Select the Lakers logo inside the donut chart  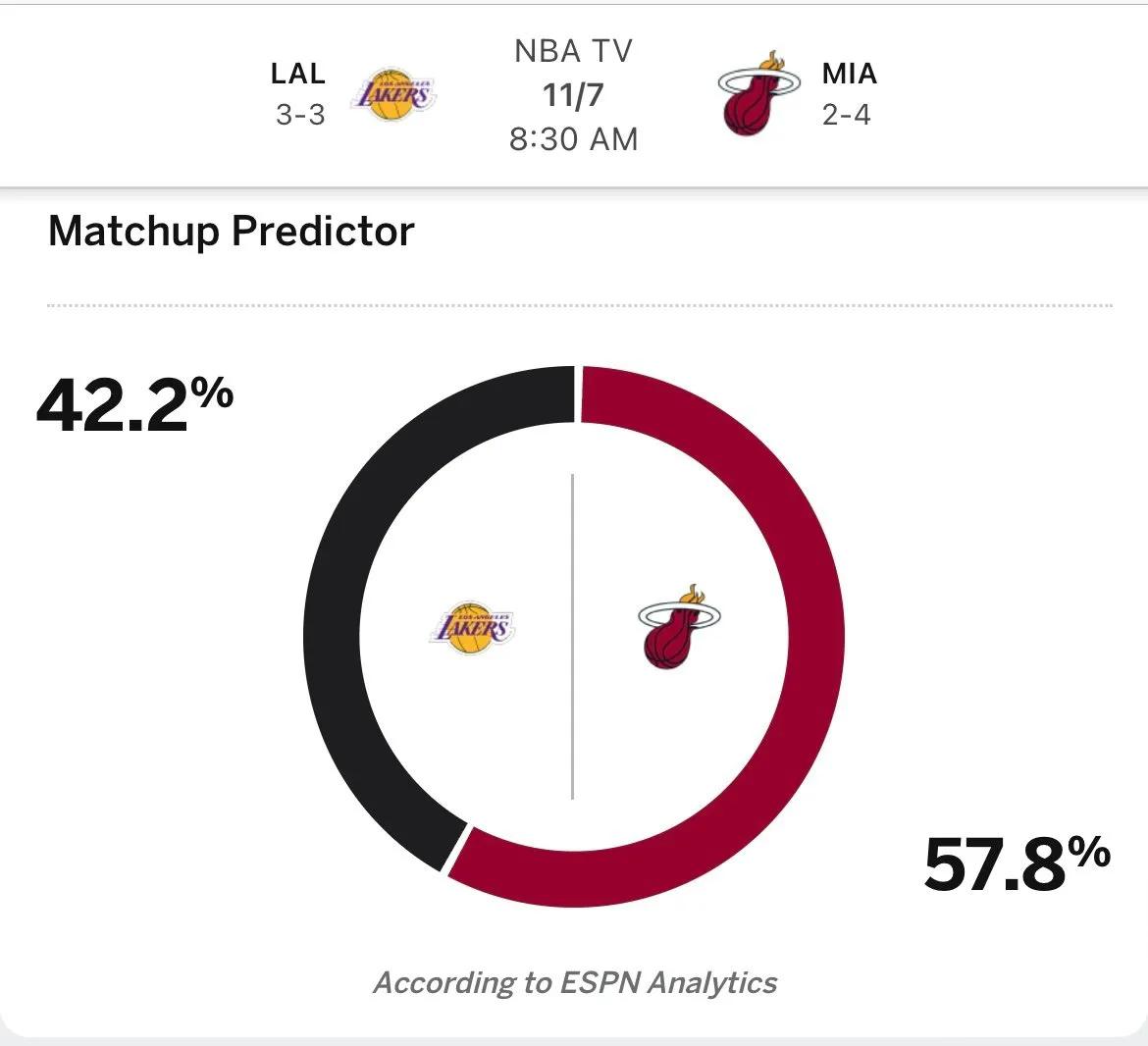click(473, 628)
